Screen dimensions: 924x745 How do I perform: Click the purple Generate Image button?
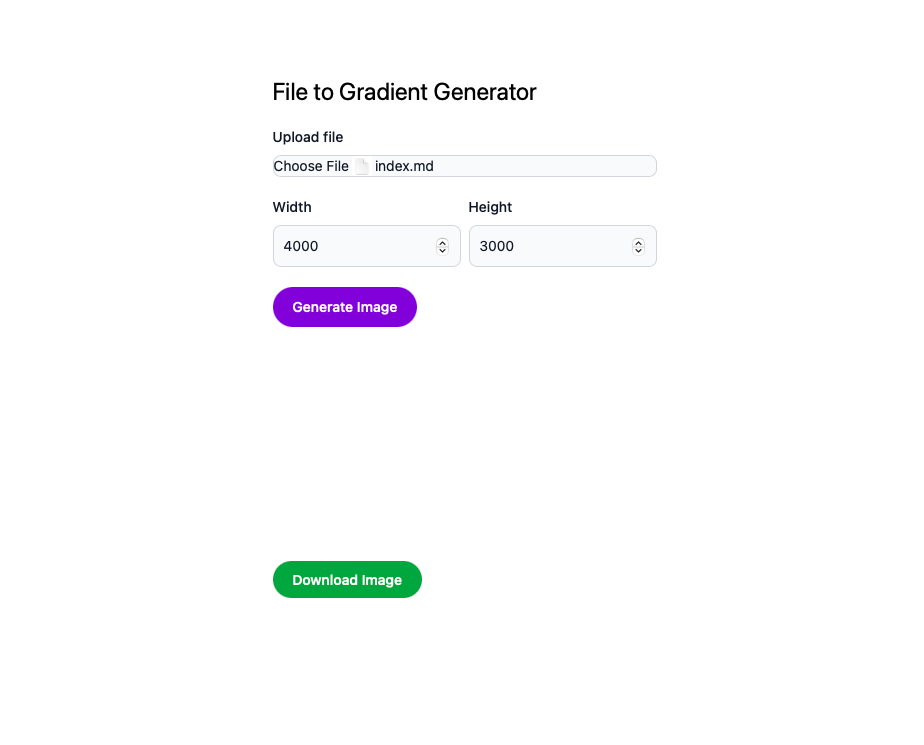pos(344,307)
